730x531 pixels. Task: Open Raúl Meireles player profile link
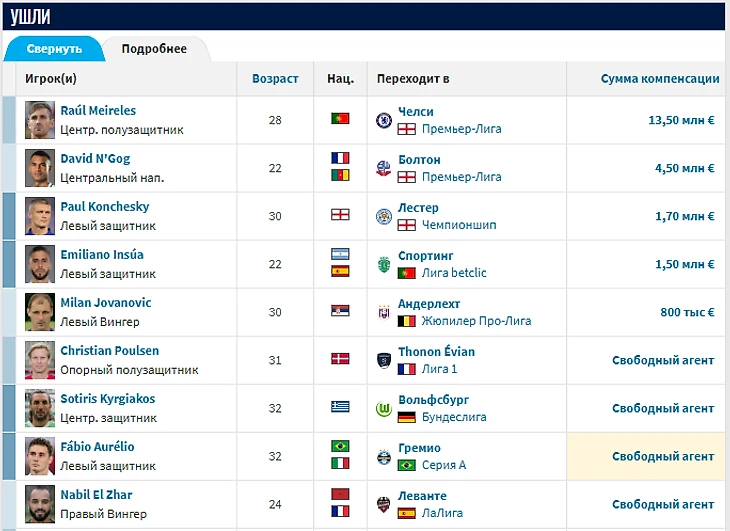98,111
